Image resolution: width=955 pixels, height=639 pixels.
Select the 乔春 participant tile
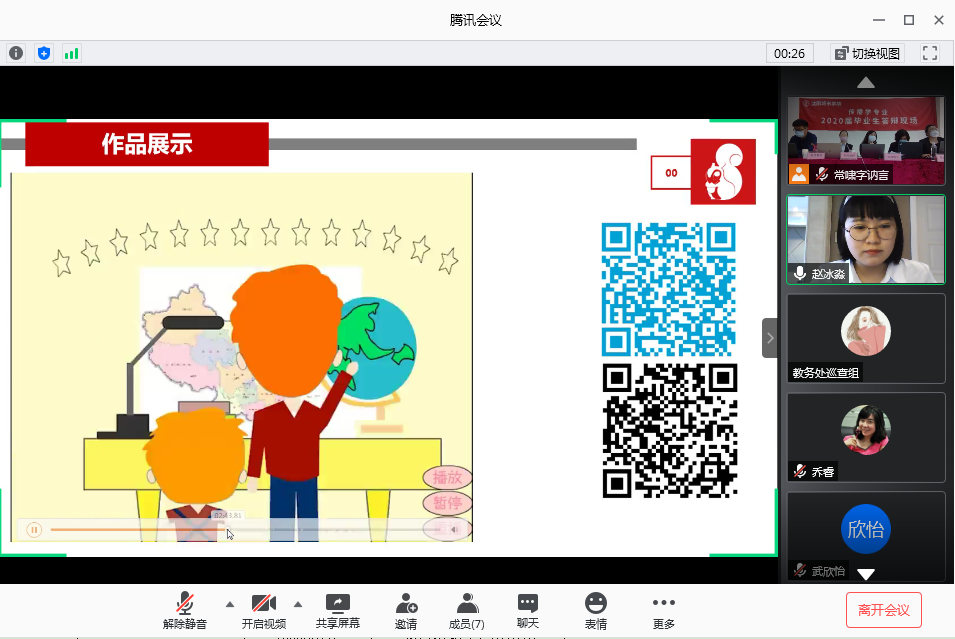click(865, 437)
